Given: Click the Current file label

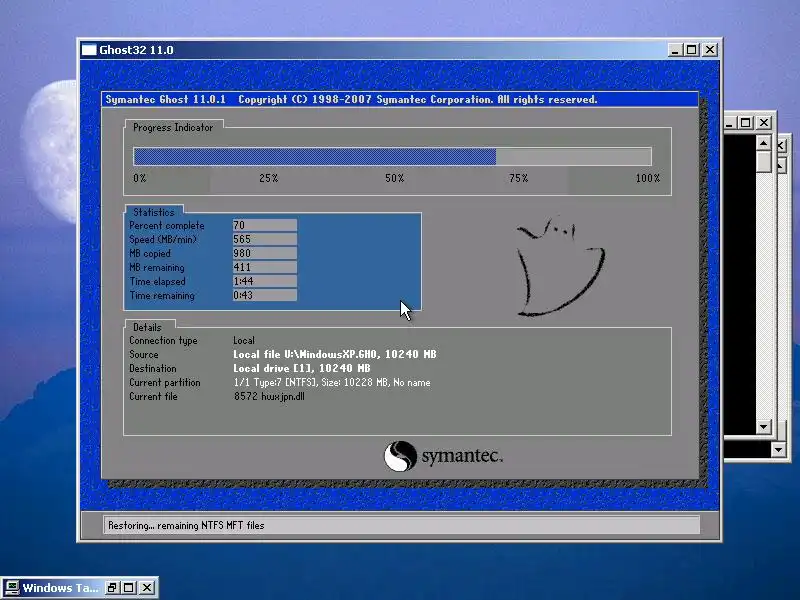Looking at the screenshot, I should (x=153, y=396).
